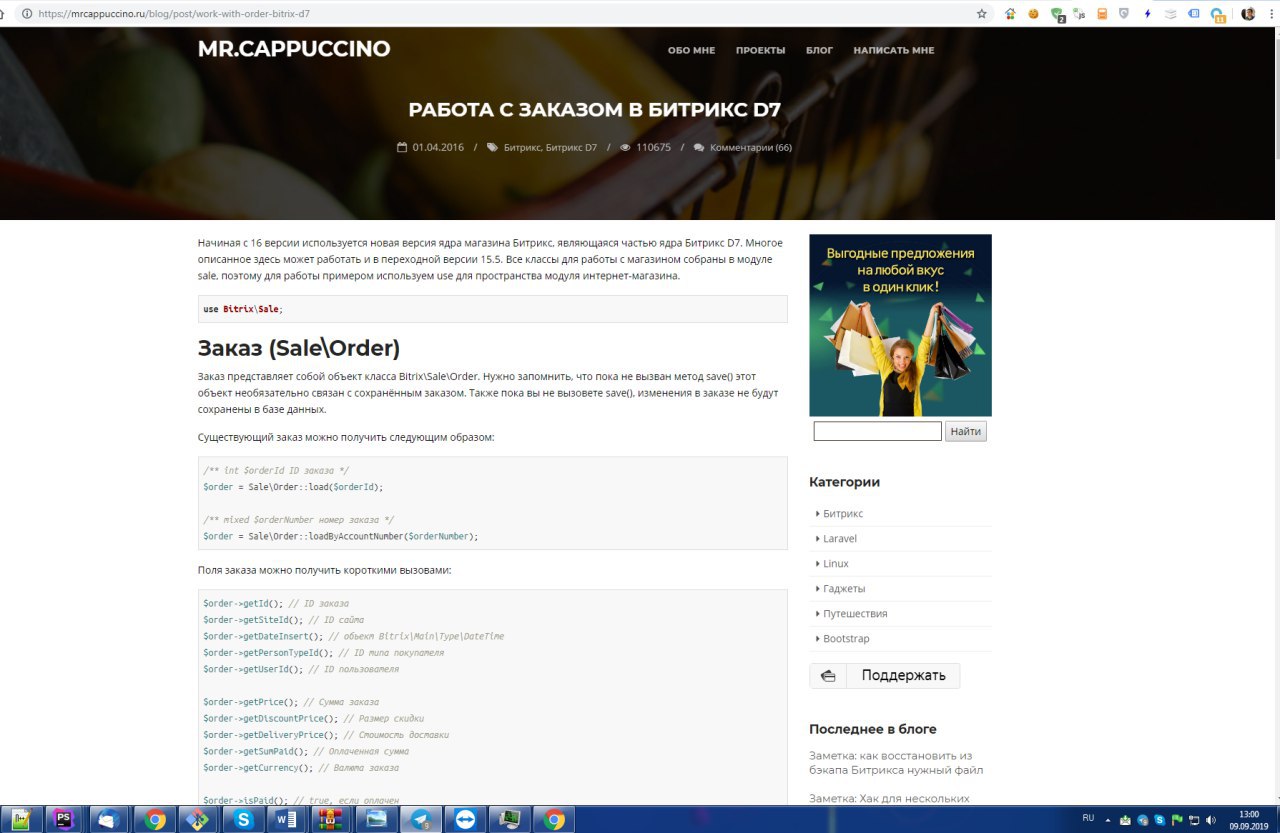Click the post date 01.04.2016
This screenshot has height=833, width=1280.
[x=438, y=147]
